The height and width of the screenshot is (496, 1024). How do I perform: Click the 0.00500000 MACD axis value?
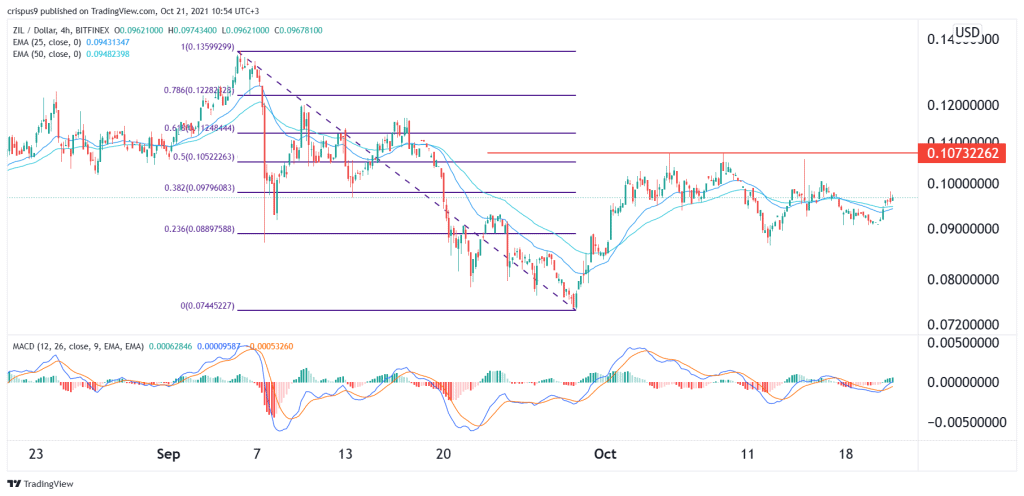[962, 343]
